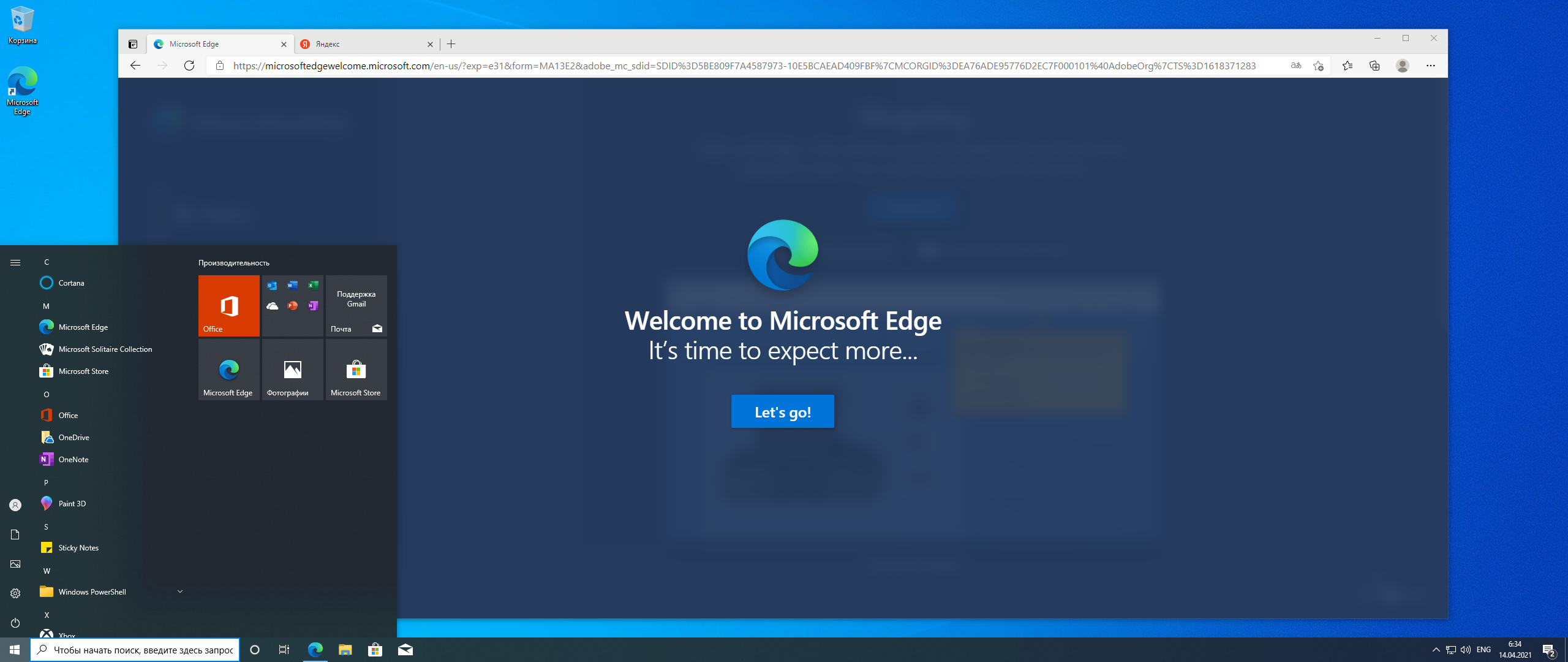Open the Почта mail tile

356,306
